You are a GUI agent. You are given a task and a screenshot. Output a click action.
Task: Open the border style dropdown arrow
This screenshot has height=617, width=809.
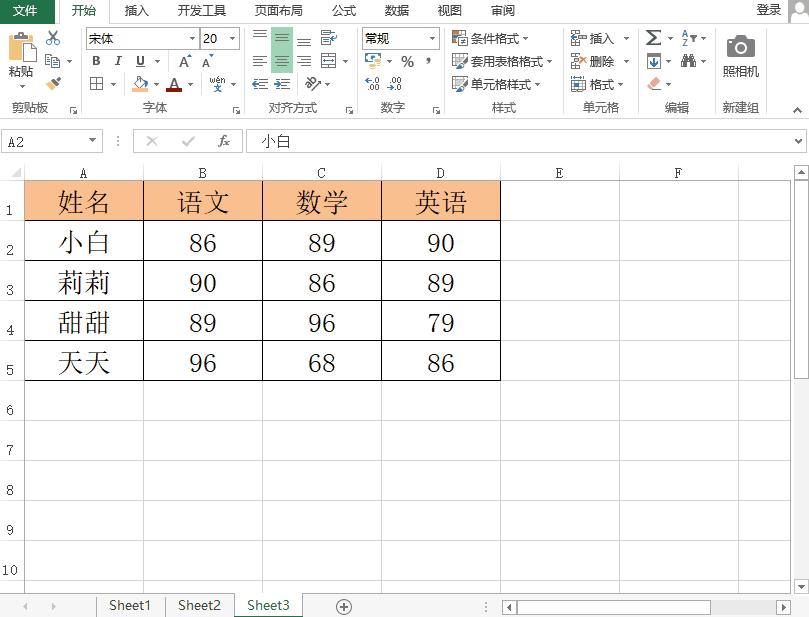click(x=113, y=84)
